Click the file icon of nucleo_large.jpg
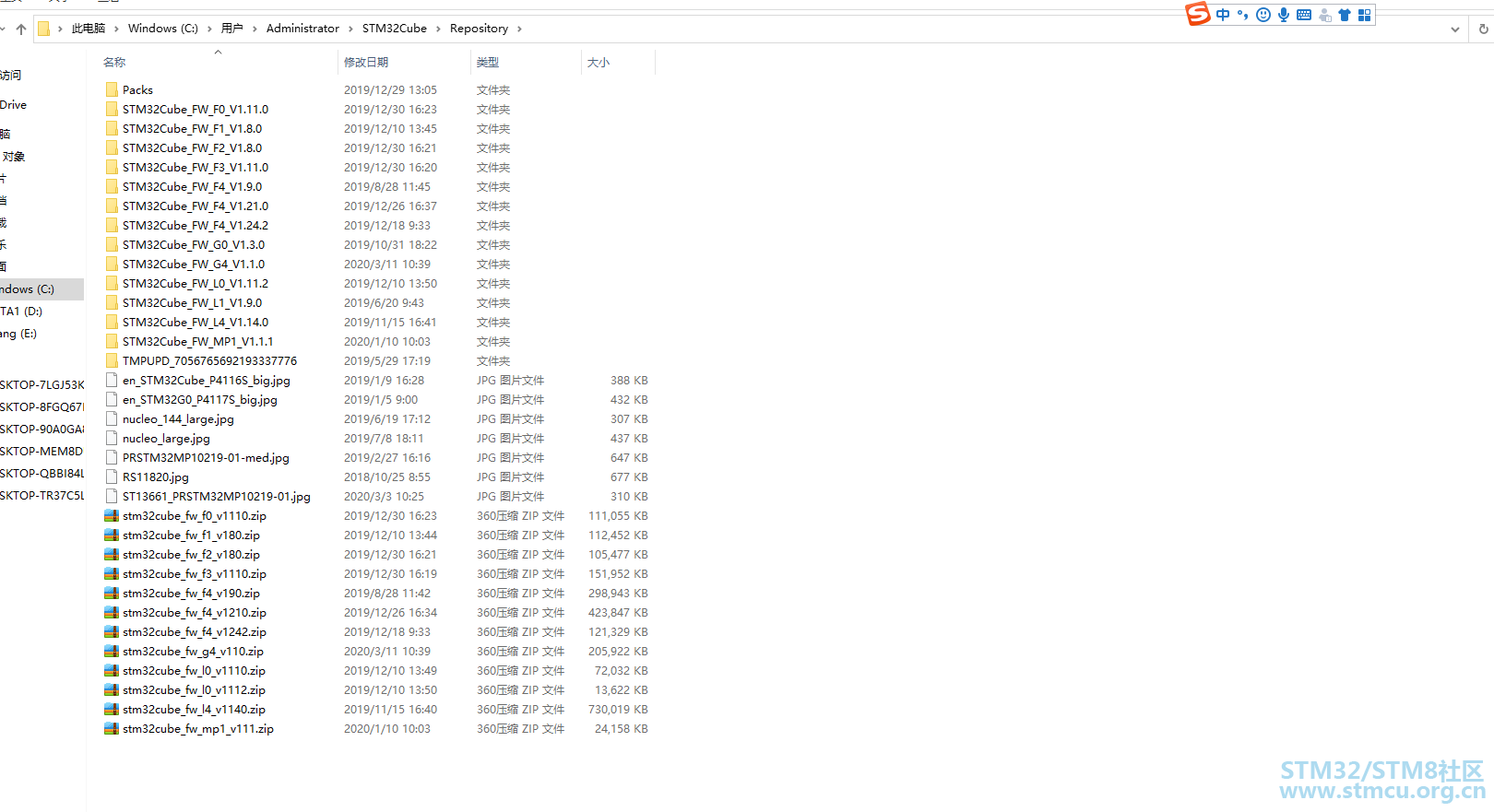 [112, 438]
